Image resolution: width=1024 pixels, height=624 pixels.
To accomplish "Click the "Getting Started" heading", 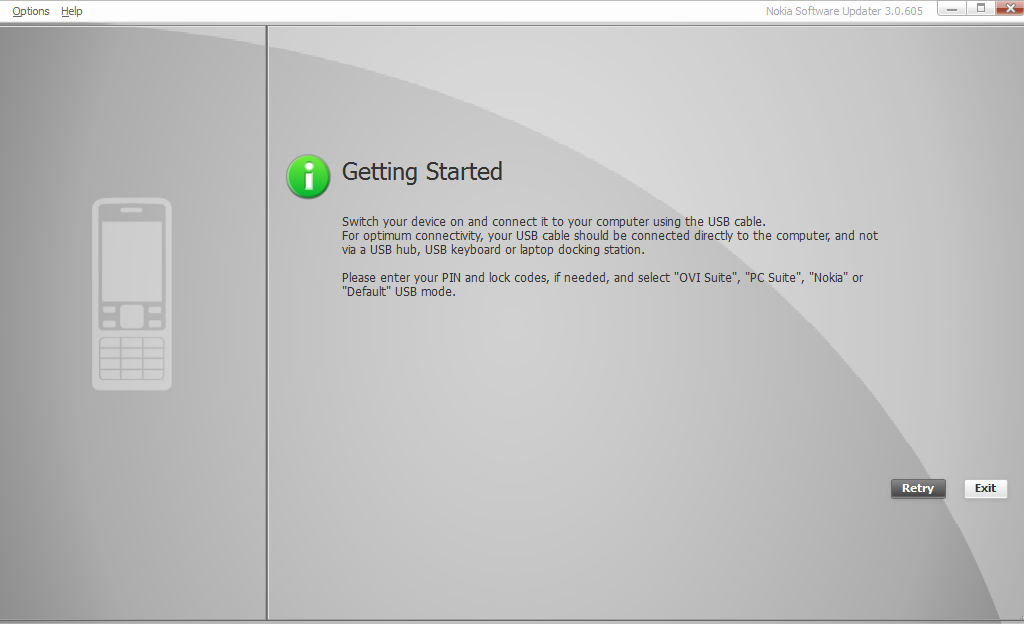I will (x=422, y=172).
